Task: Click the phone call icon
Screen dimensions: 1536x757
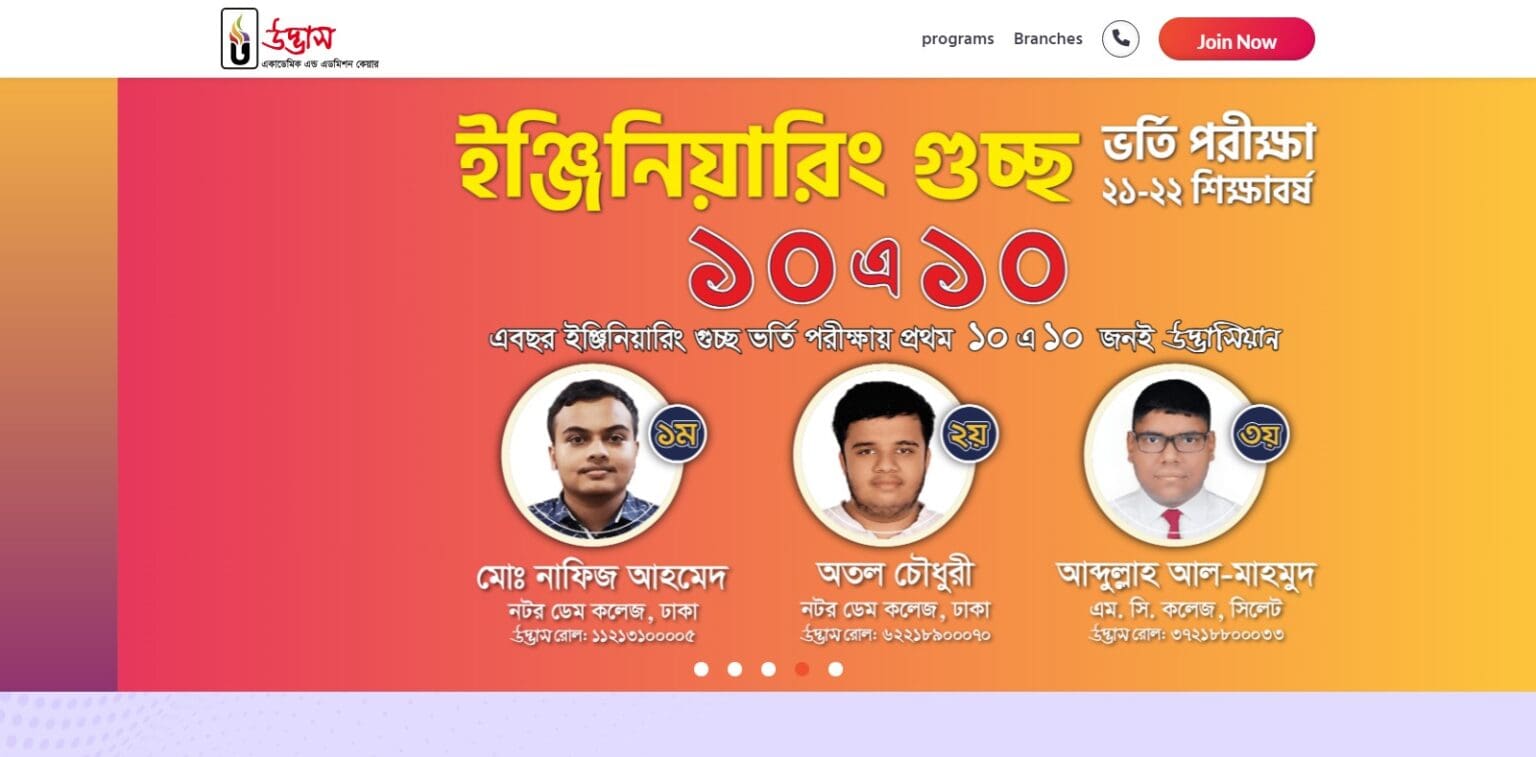Action: coord(1120,39)
